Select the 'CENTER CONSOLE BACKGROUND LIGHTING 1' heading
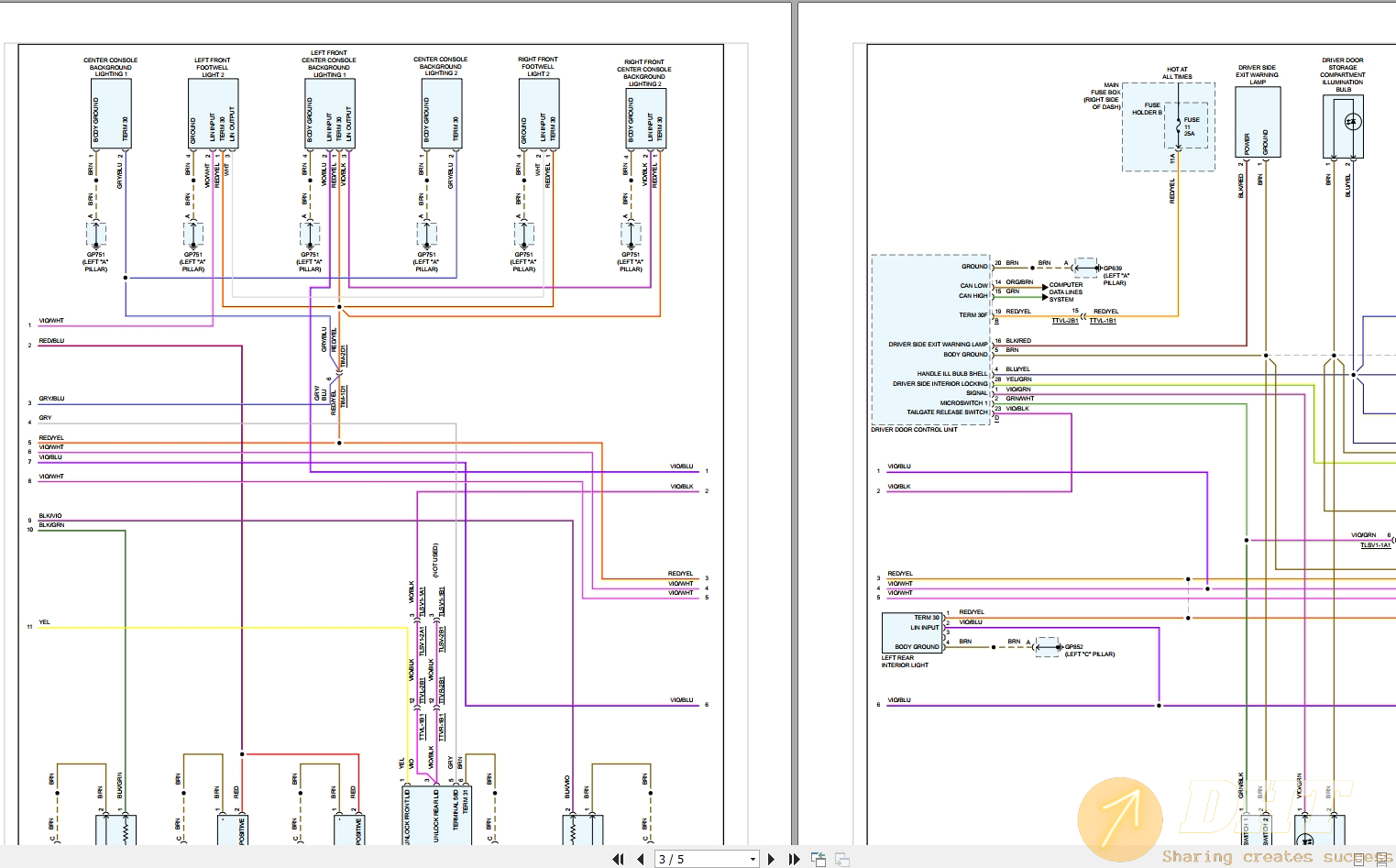1396x868 pixels. click(111, 67)
